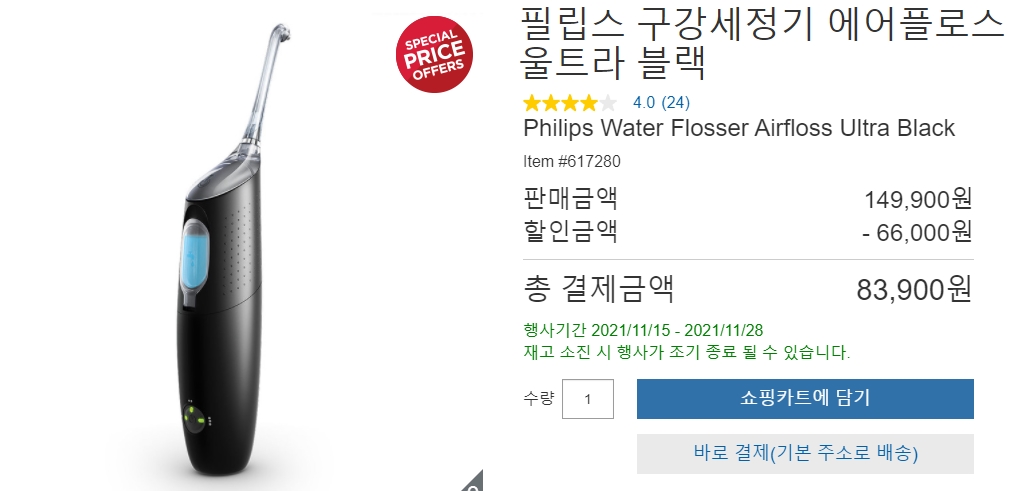Screen dimensions: 1011x491
Task: Click the 149,900원 sale price amount
Action: 918,199
